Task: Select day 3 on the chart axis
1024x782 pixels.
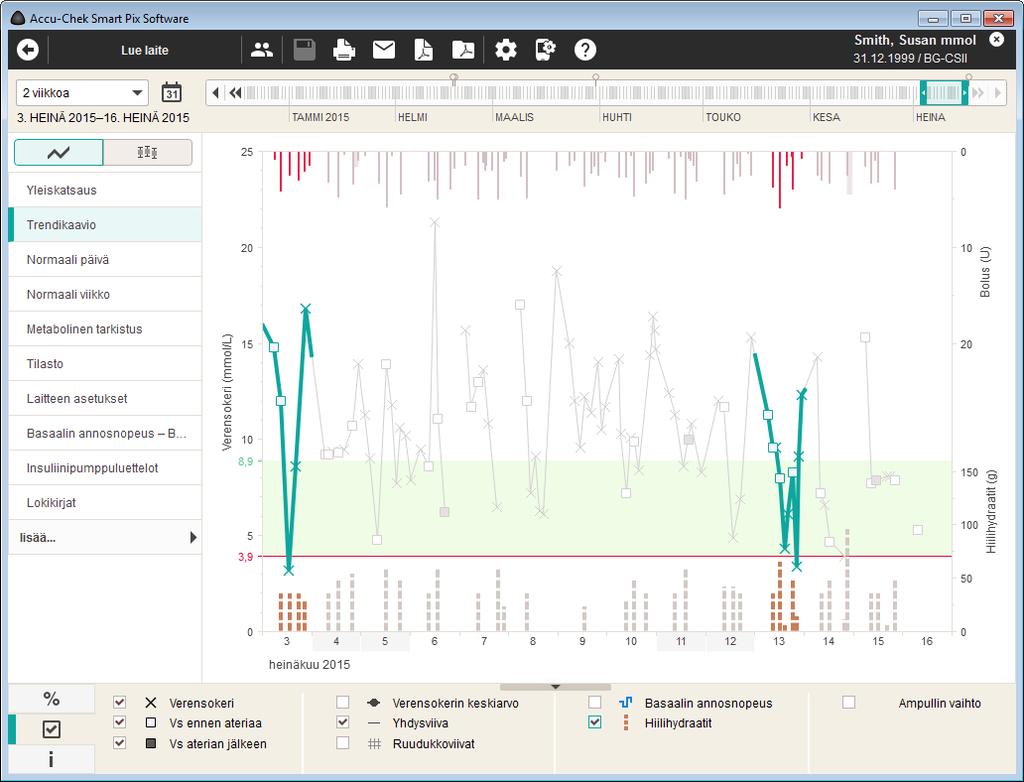Action: click(x=287, y=642)
